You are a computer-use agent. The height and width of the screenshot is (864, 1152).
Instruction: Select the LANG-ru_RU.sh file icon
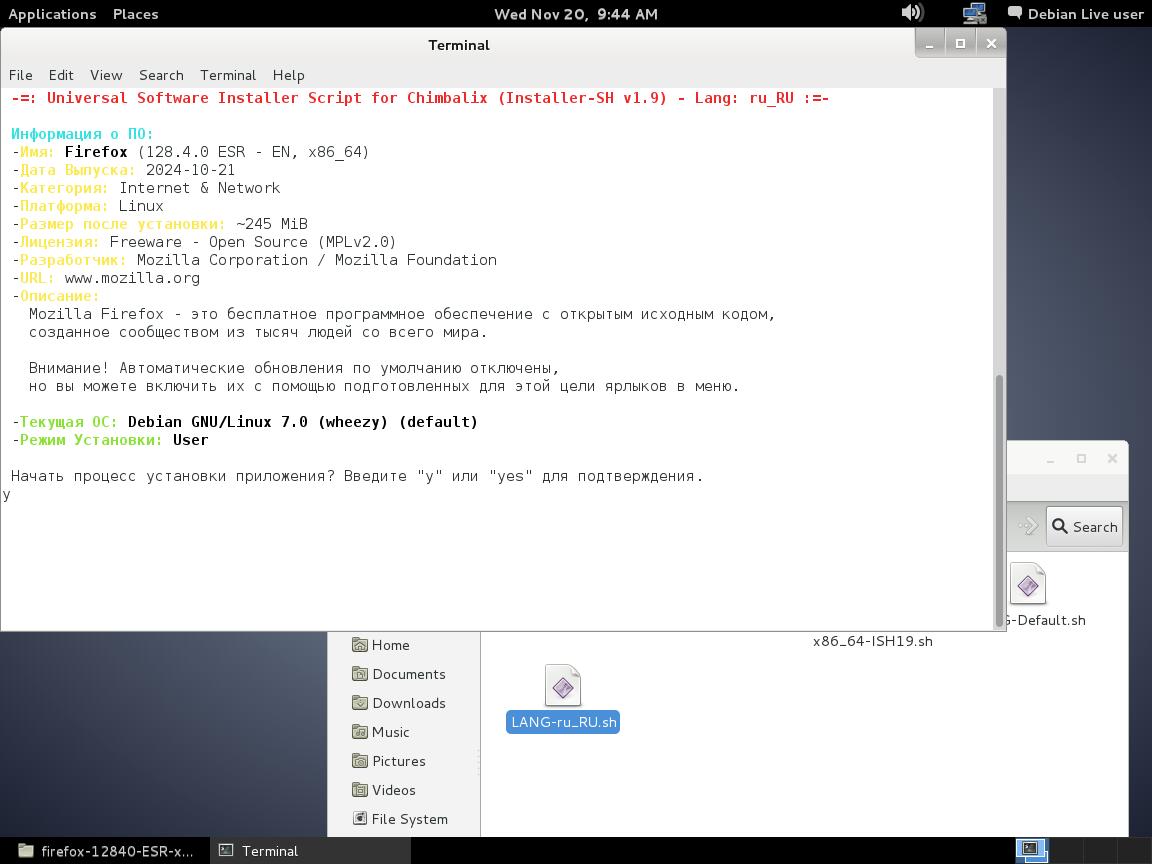coord(563,685)
